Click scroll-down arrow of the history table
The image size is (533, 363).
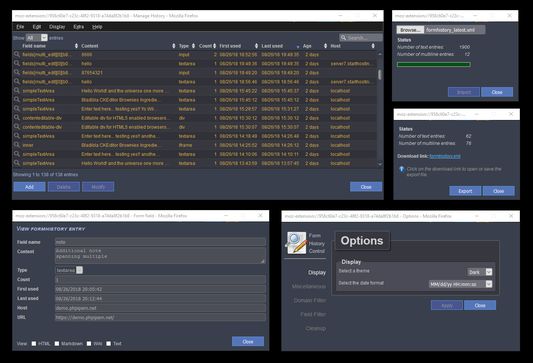click(x=380, y=164)
